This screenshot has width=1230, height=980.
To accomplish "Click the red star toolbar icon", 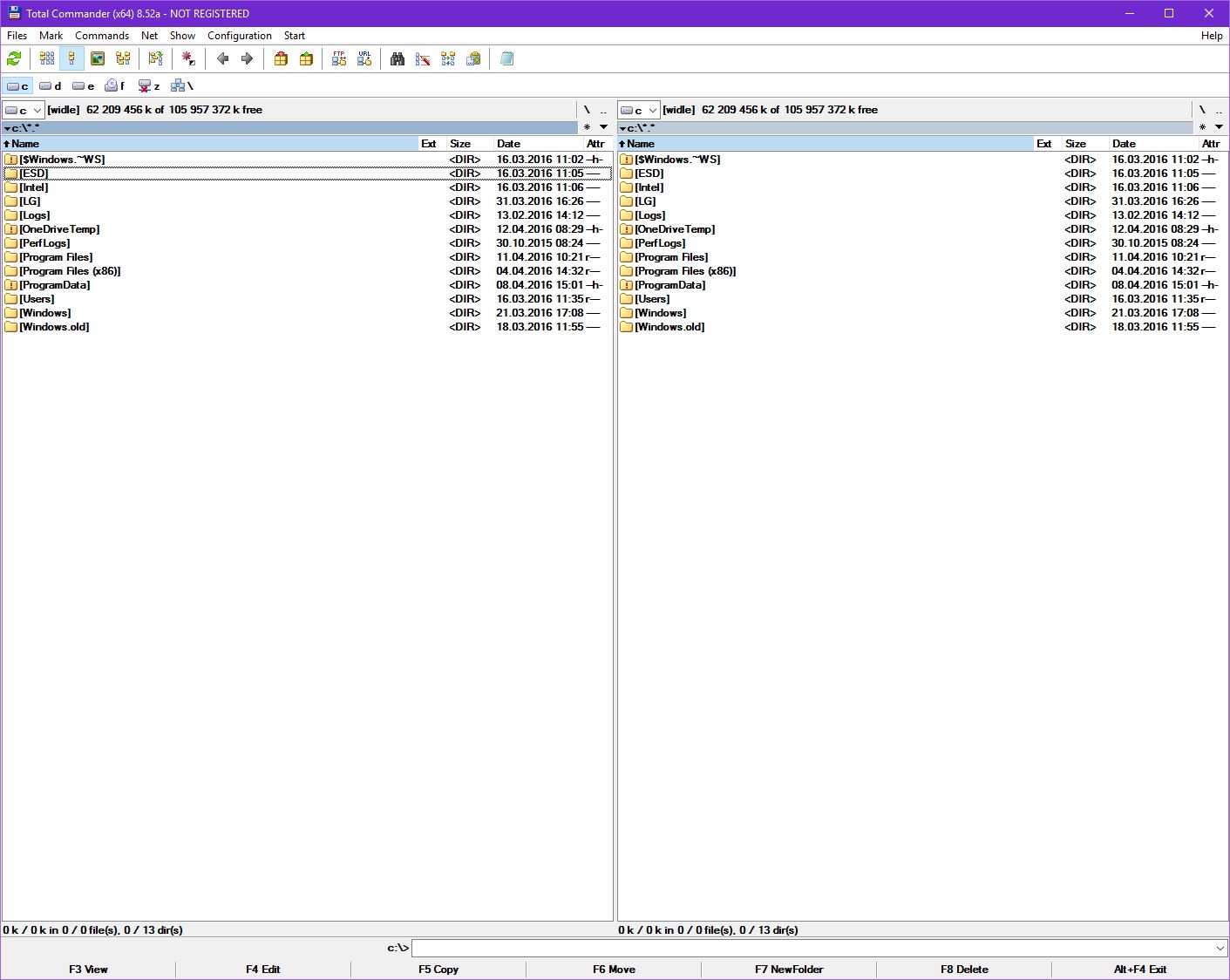I will [188, 58].
